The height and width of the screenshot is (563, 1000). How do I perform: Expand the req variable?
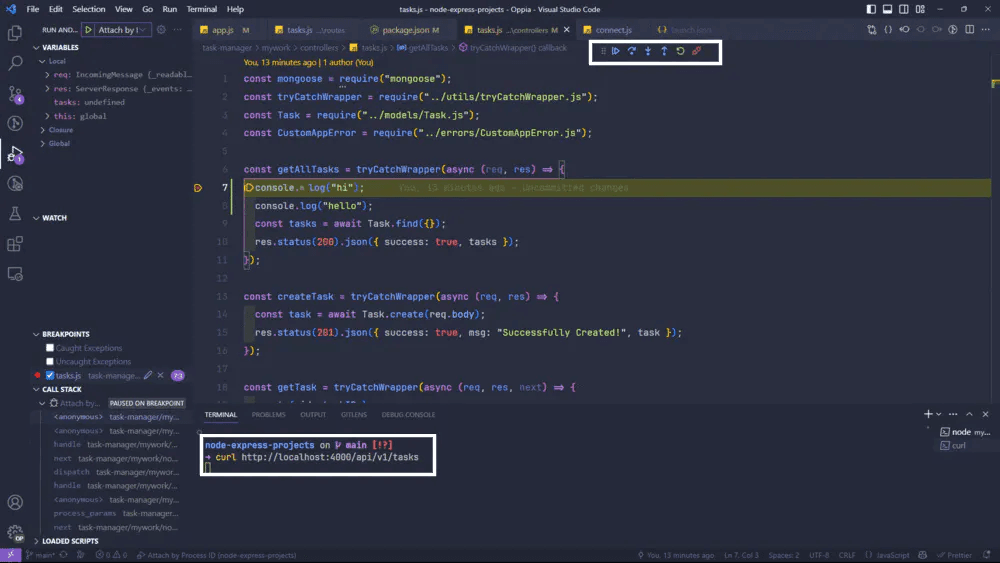pos(47,75)
